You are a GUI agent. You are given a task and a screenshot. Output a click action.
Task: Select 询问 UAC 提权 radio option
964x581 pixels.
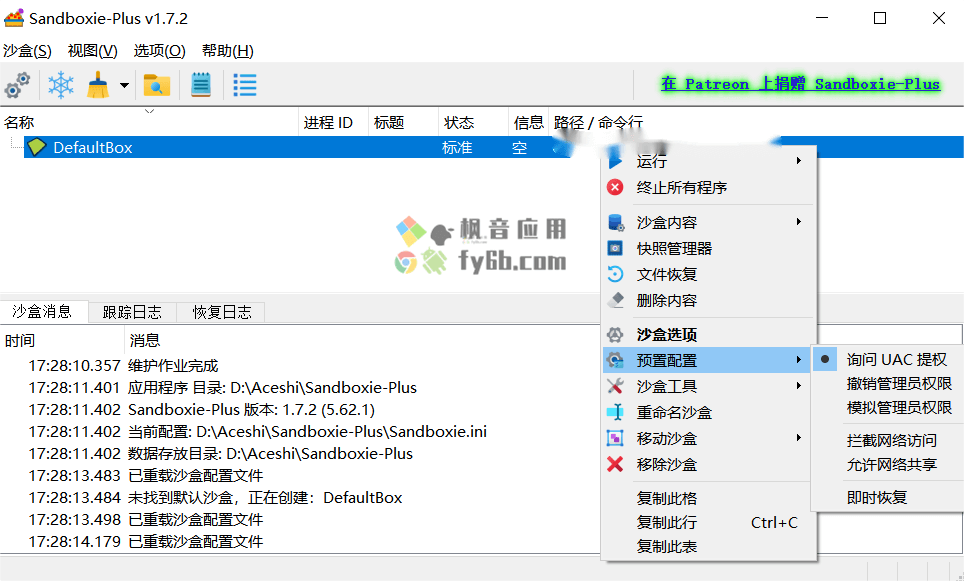(889, 360)
